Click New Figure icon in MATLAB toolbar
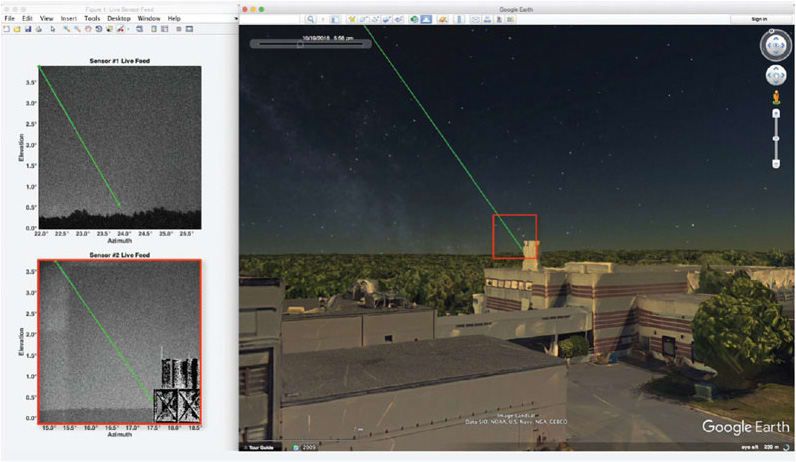The image size is (796, 462). 6,29
